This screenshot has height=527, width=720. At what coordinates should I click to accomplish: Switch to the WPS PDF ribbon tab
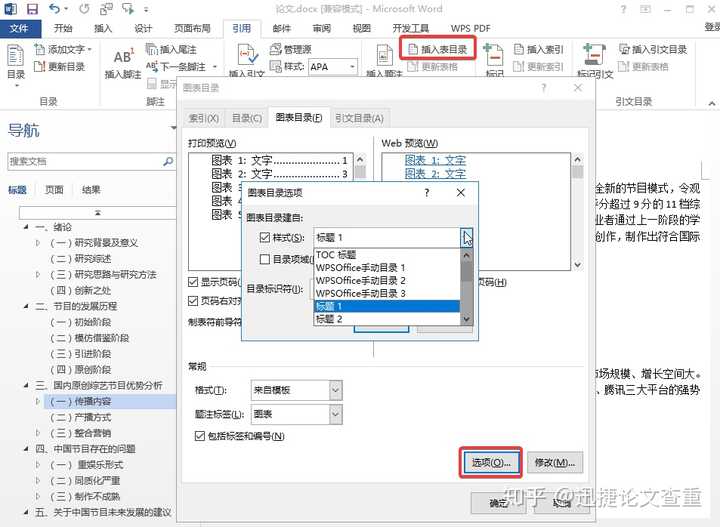point(471,28)
